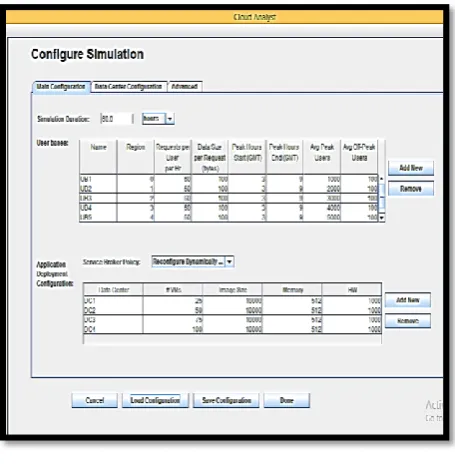Click UB2 region cell value 1
This screenshot has width=455, height=473.
tap(136, 189)
